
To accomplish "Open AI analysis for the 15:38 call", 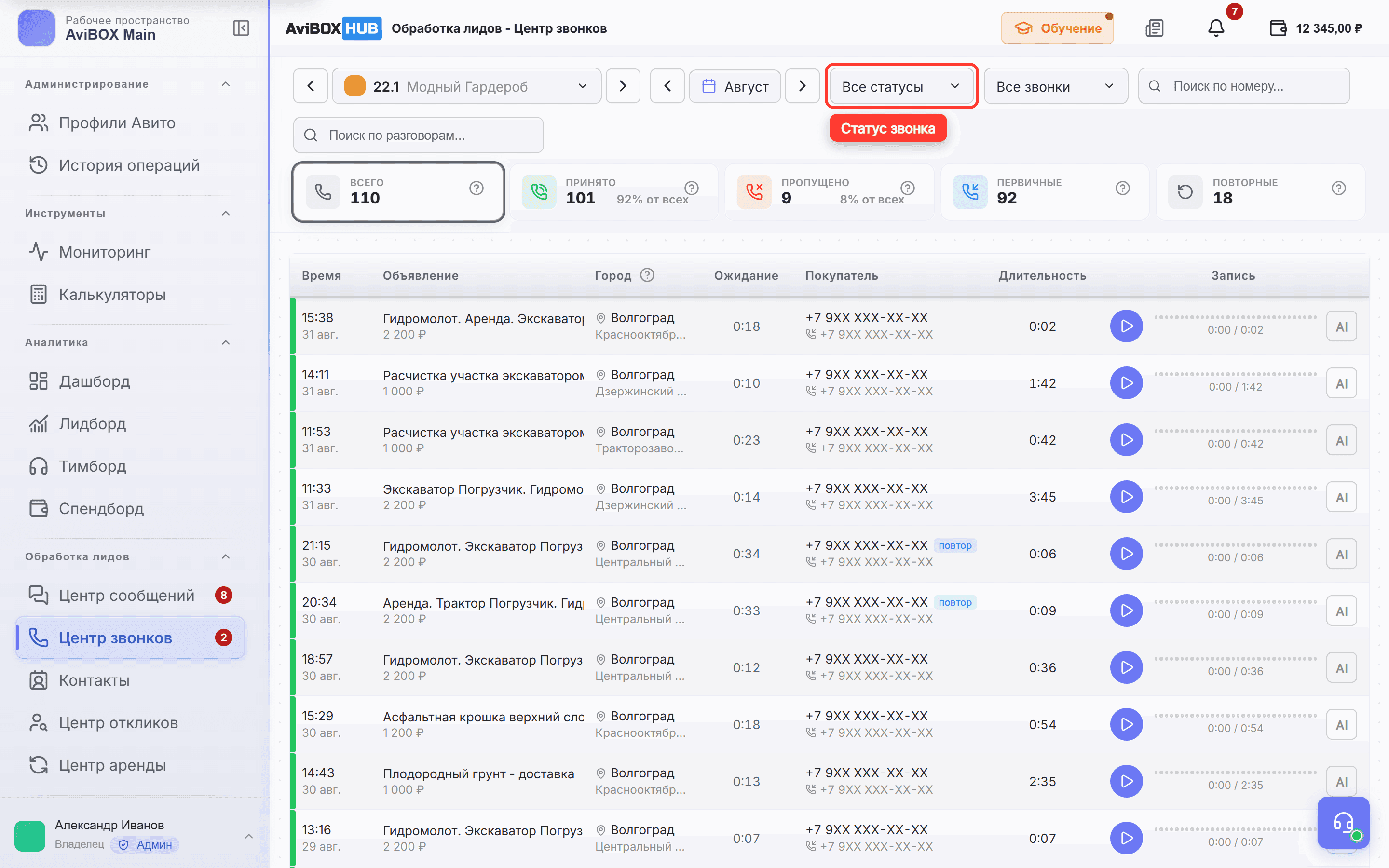I will 1341,326.
